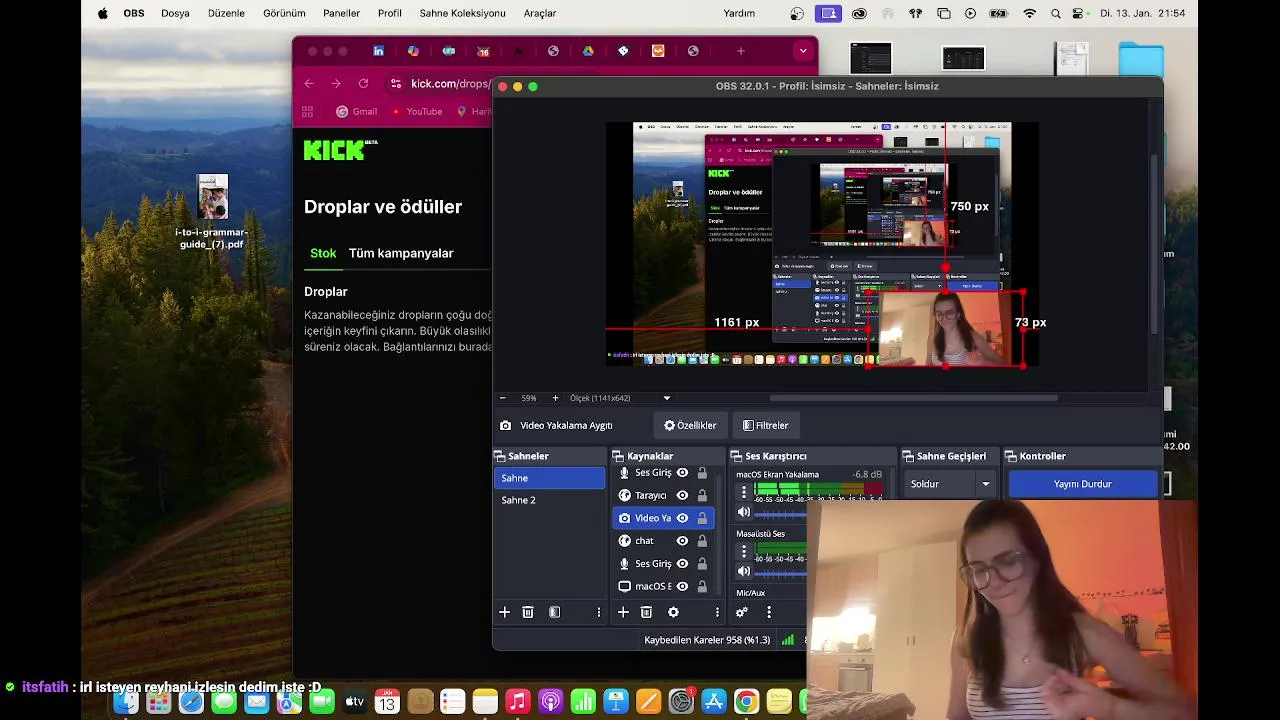This screenshot has height=720, width=1280.
Task: Toggle lock on chat source
Action: 702,541
